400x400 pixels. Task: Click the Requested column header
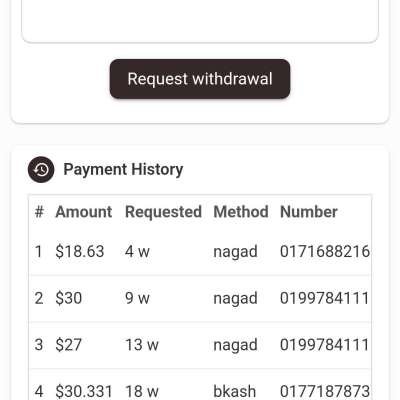point(163,212)
